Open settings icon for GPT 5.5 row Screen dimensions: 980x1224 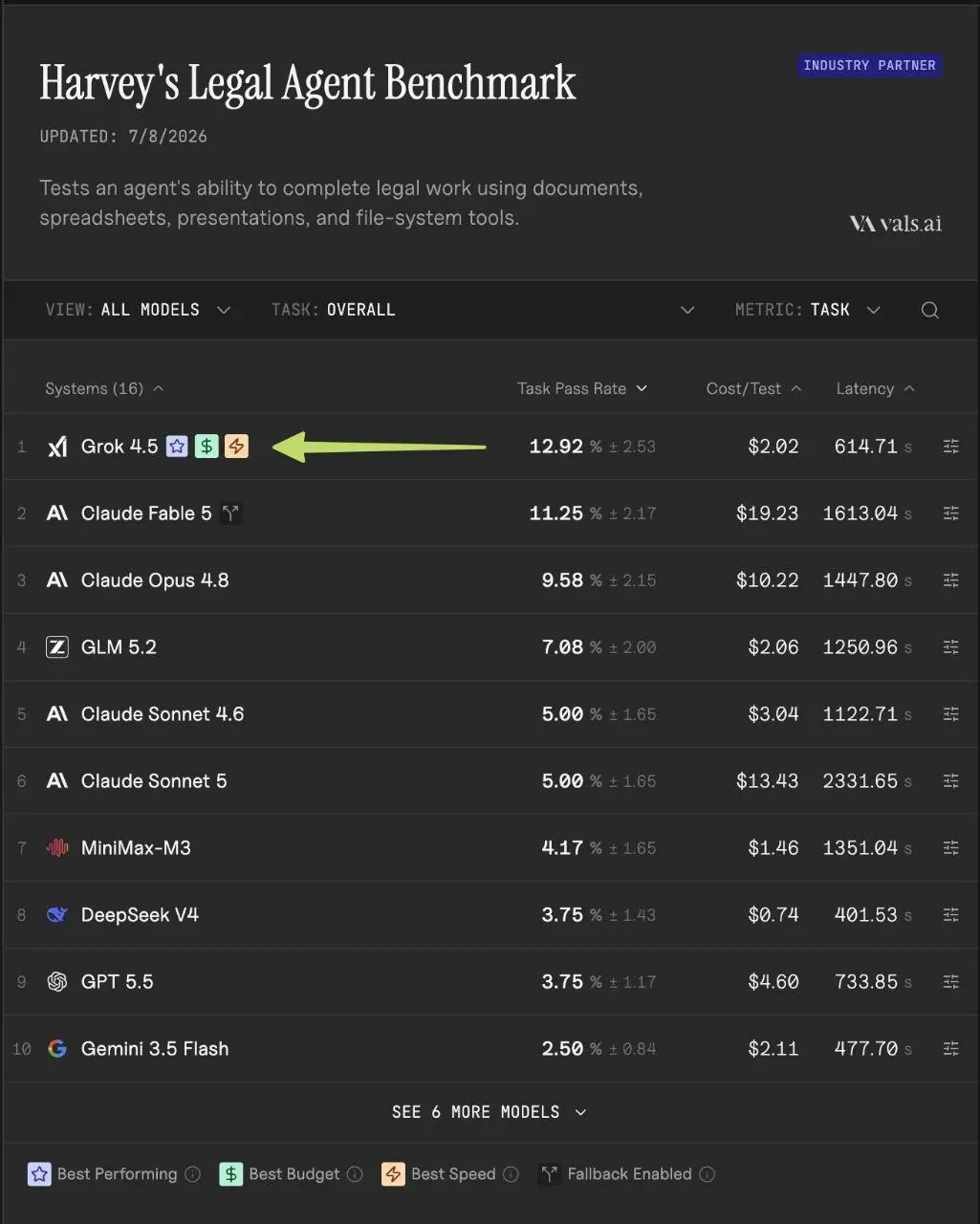(950, 982)
